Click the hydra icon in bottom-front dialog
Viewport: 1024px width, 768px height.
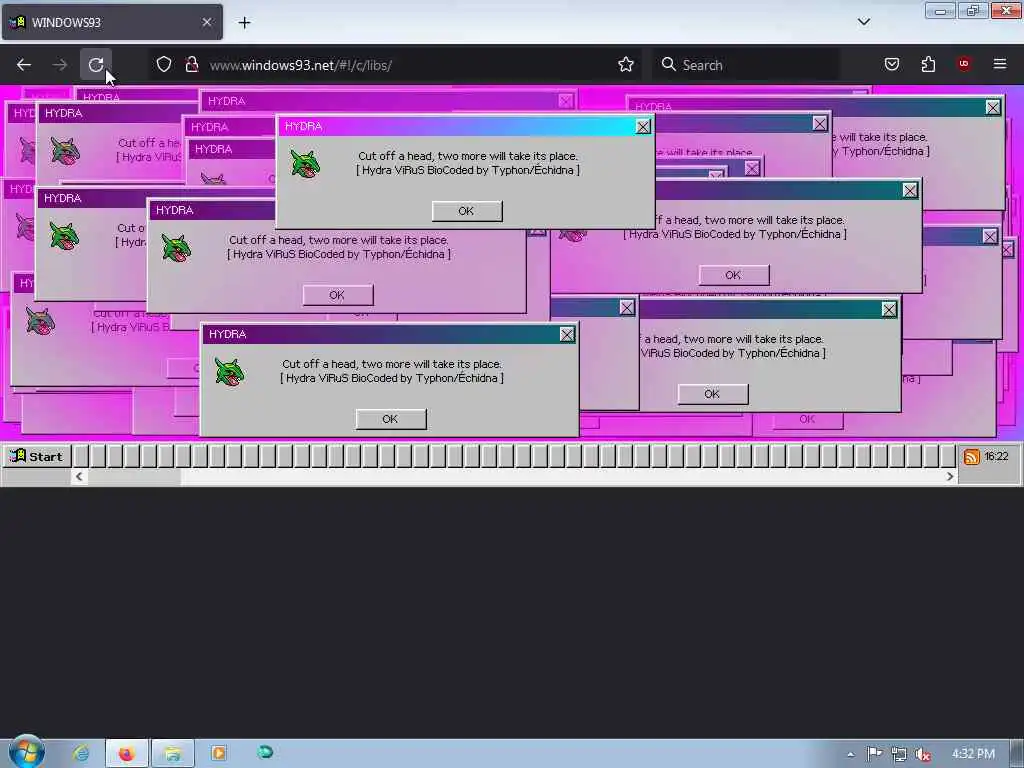click(229, 372)
